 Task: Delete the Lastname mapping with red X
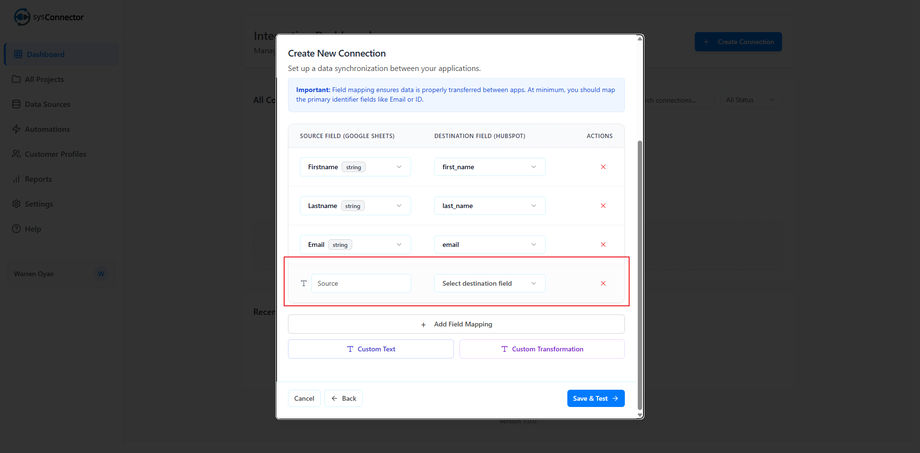pos(603,206)
